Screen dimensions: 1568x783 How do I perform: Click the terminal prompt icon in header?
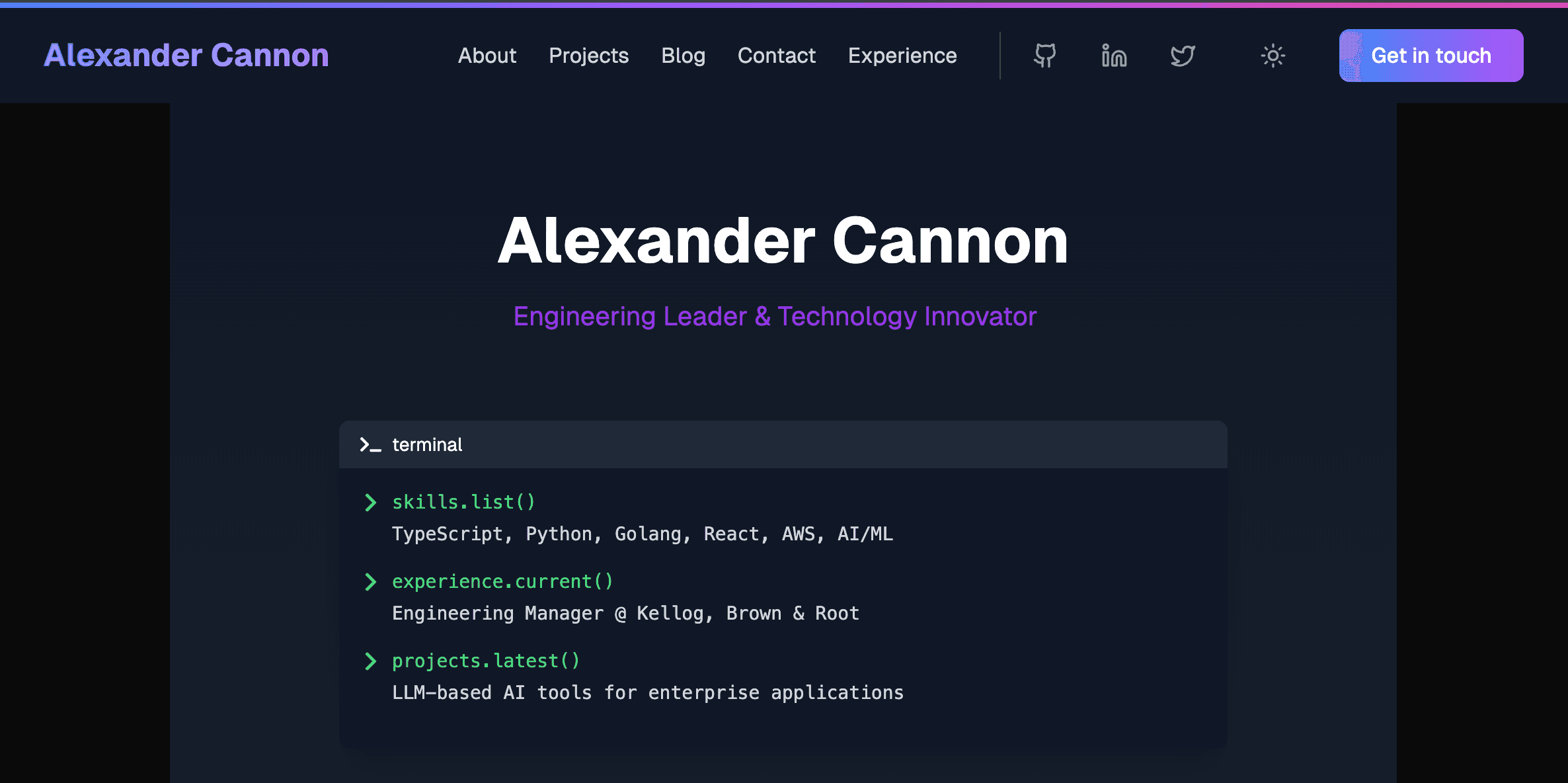[370, 444]
